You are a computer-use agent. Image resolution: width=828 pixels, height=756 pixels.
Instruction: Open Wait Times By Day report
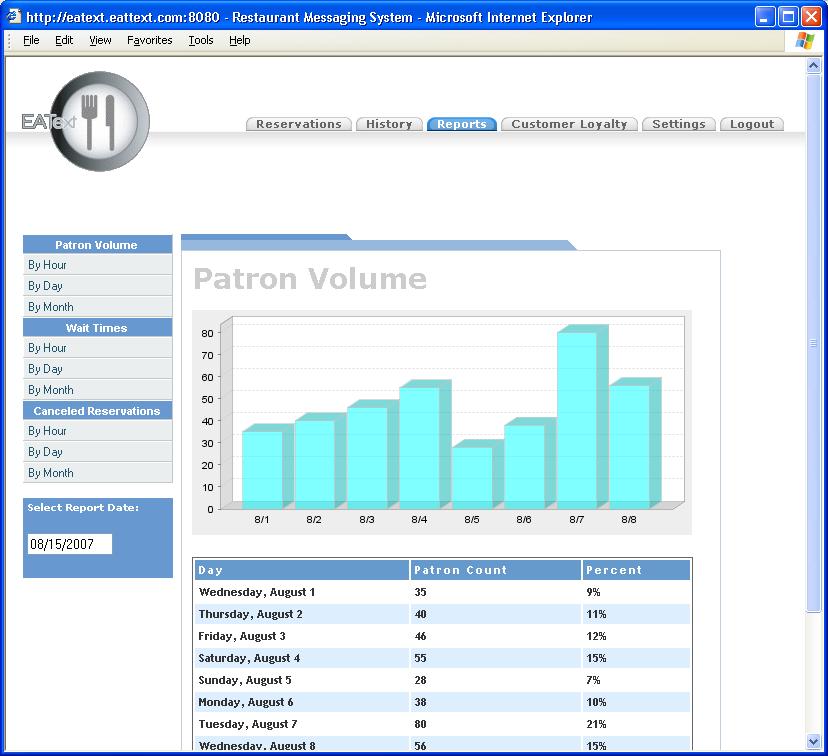coord(46,369)
